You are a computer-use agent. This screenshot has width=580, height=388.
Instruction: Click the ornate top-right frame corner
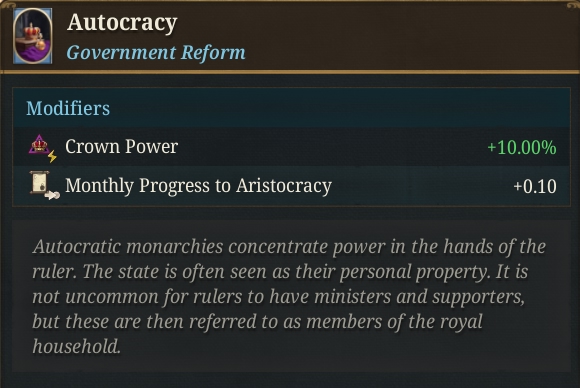[571, 5]
